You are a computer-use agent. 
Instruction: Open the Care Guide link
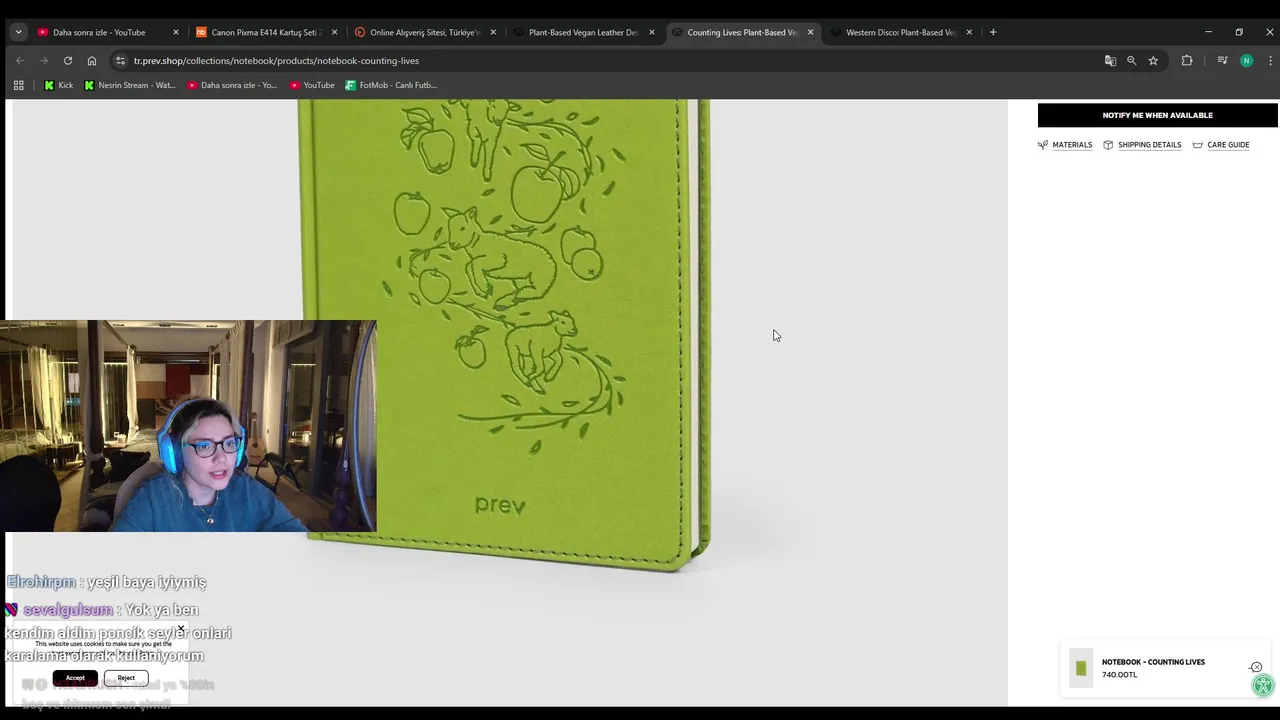pos(1228,145)
